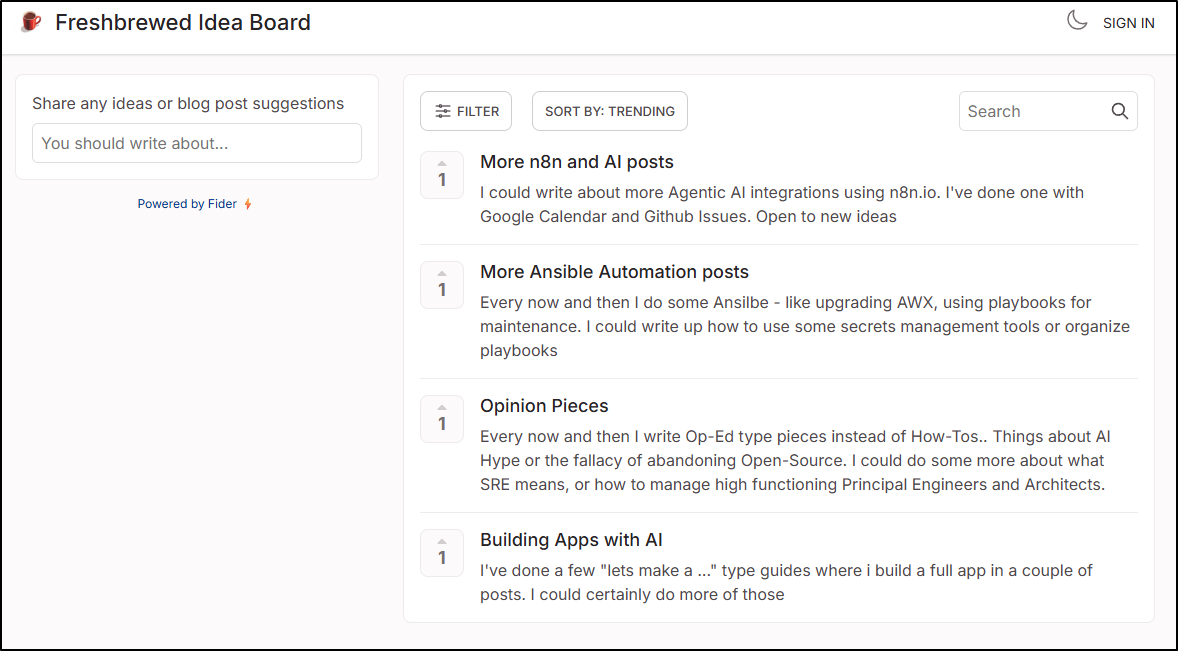The image size is (1178, 651).
Task: Upvote the Opinion Pieces idea
Action: (442, 419)
